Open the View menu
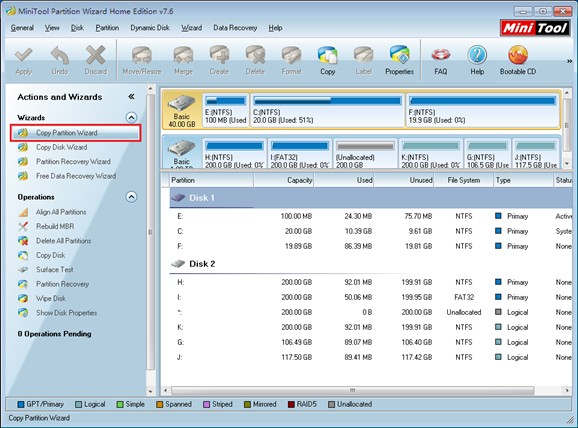This screenshot has height=428, width=578. tap(52, 28)
